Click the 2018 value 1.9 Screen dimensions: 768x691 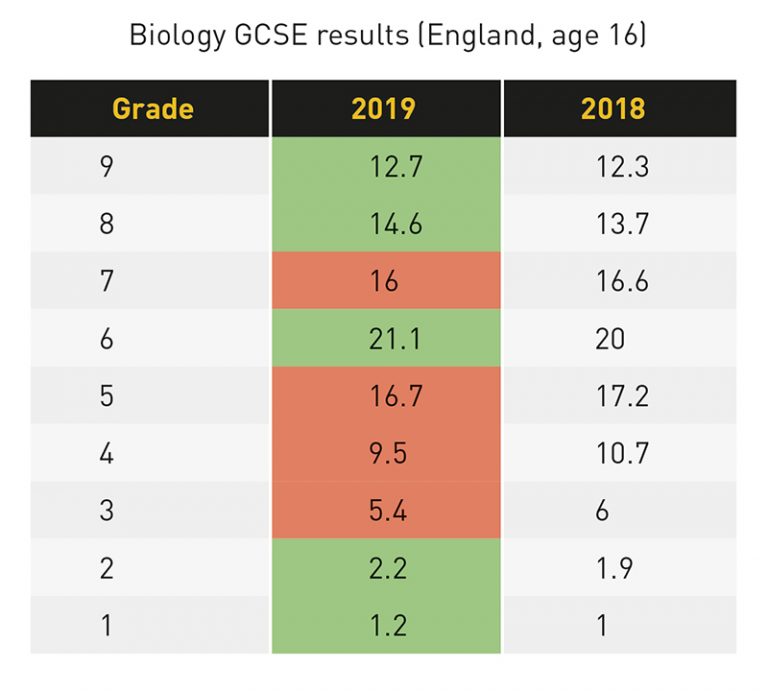click(x=615, y=569)
